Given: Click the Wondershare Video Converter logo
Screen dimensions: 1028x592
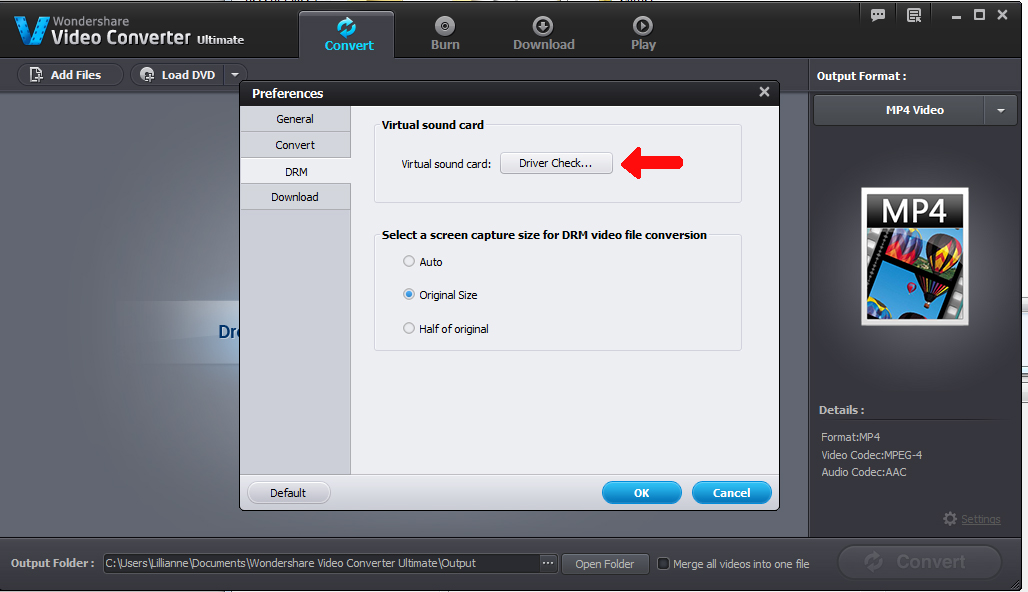Looking at the screenshot, I should pos(129,31).
